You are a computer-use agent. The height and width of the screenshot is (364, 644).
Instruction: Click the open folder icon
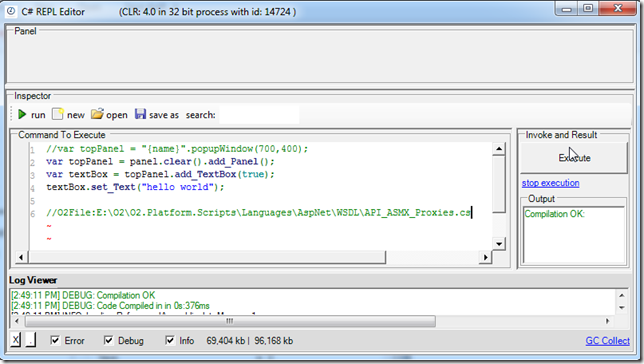pos(97,114)
